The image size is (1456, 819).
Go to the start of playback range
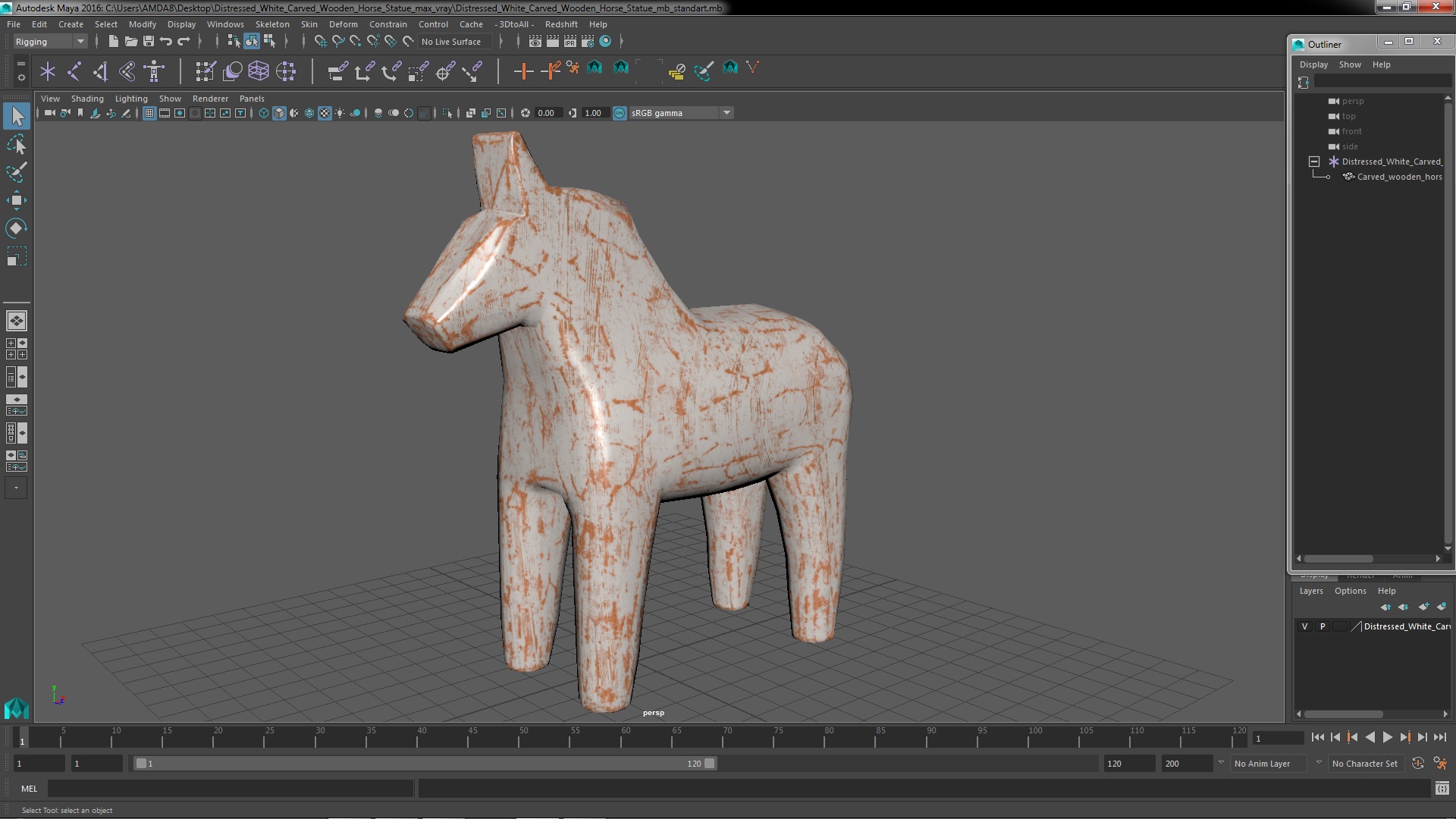click(x=1317, y=737)
